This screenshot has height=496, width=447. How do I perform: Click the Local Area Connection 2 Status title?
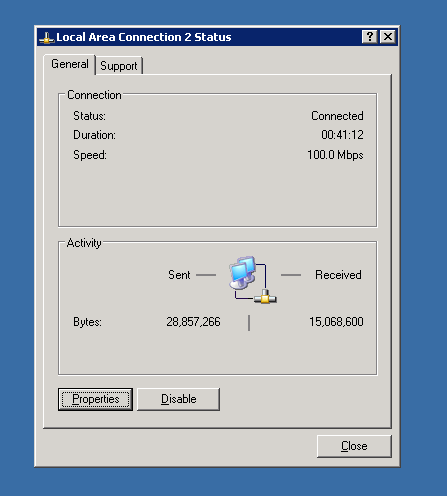point(144,37)
